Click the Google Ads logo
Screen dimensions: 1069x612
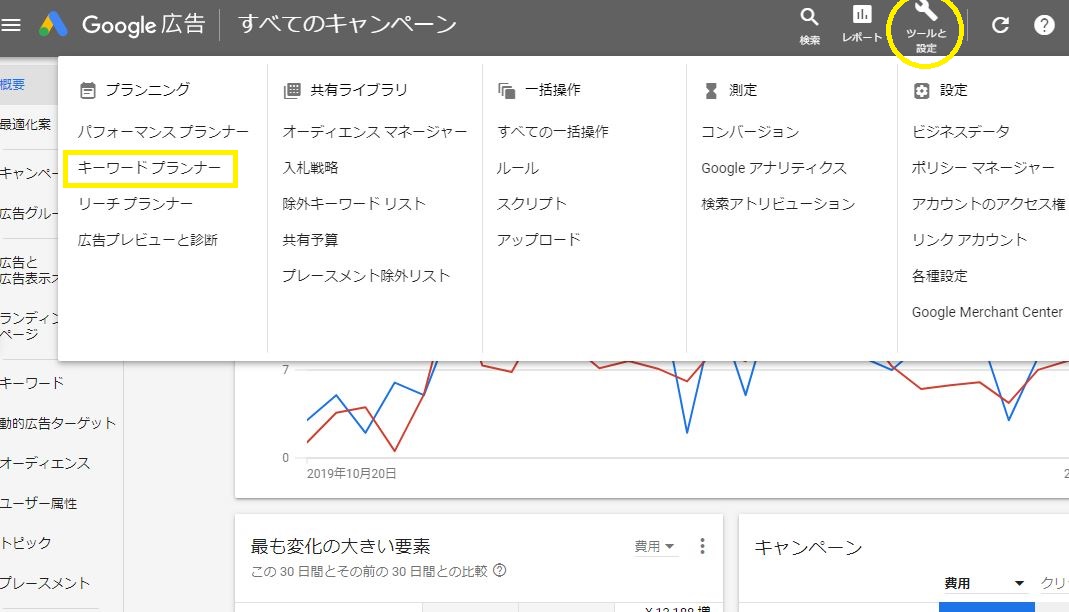[x=52, y=25]
